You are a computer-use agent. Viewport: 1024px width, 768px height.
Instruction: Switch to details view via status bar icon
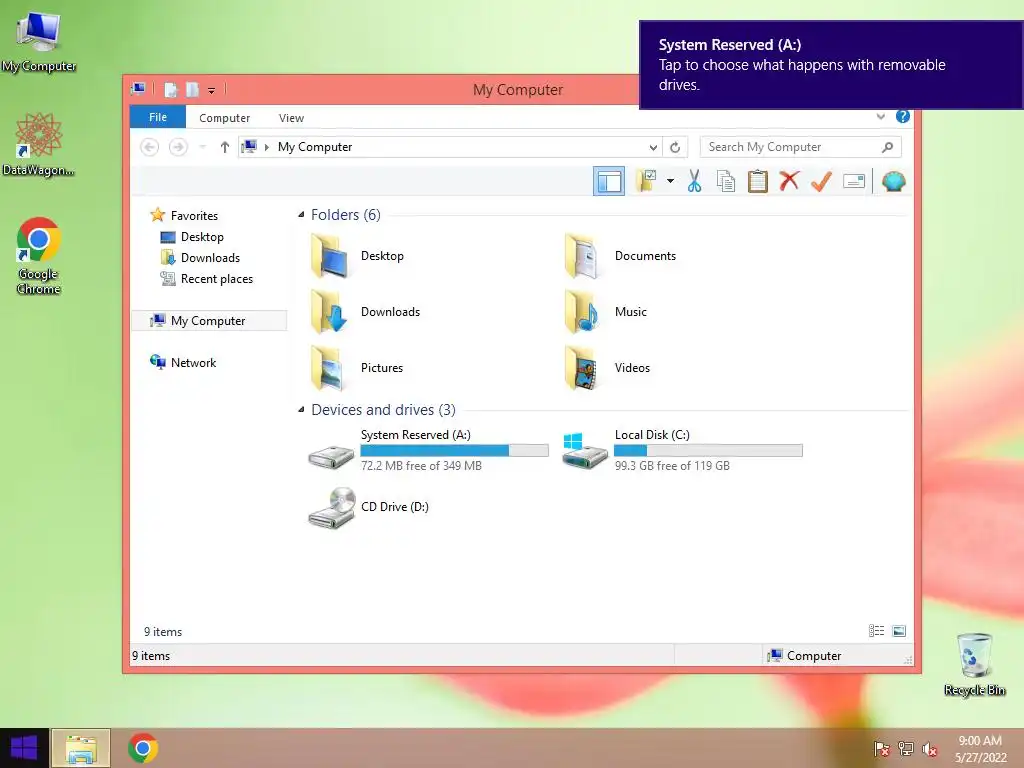876,630
